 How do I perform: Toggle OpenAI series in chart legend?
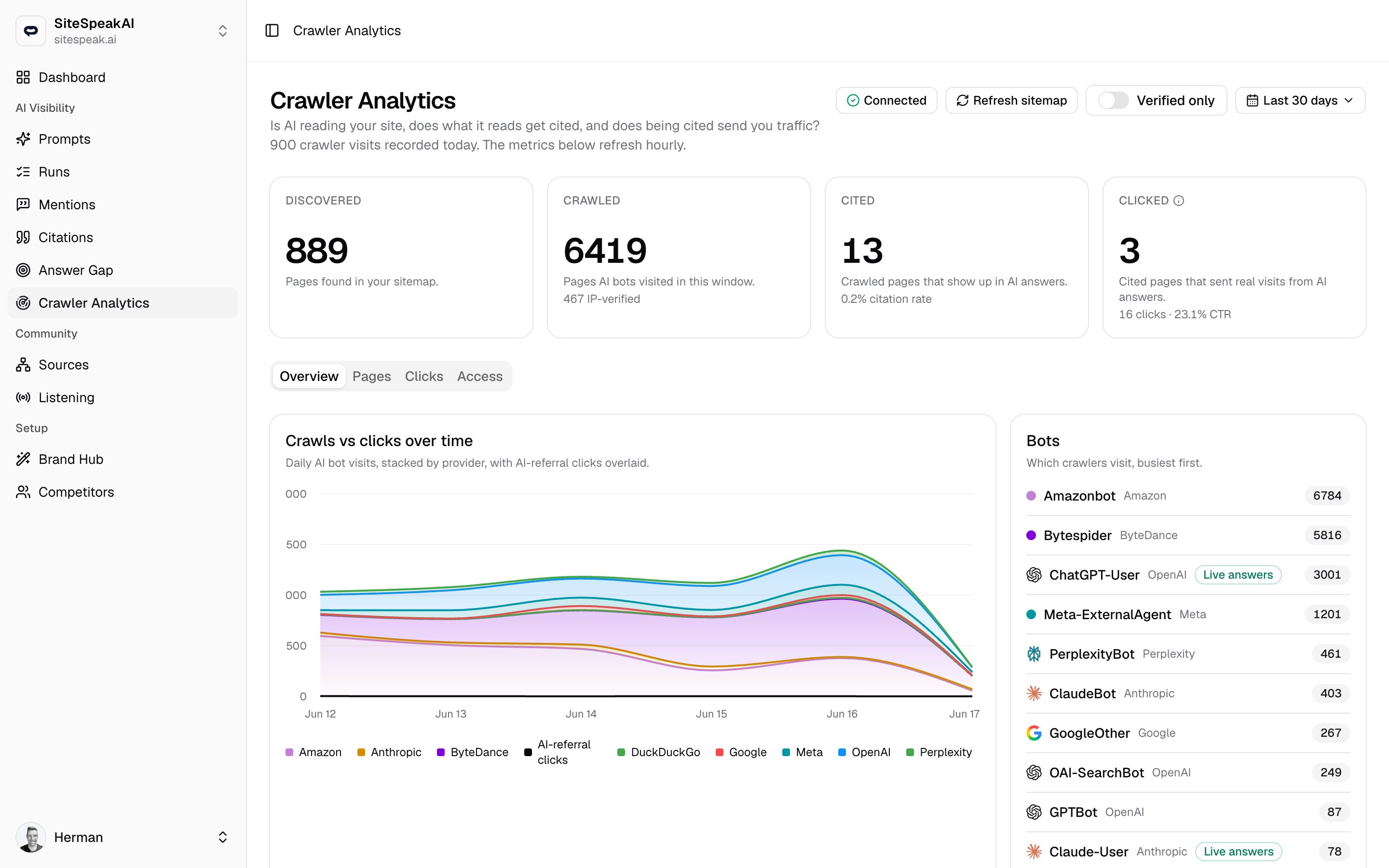(x=864, y=752)
